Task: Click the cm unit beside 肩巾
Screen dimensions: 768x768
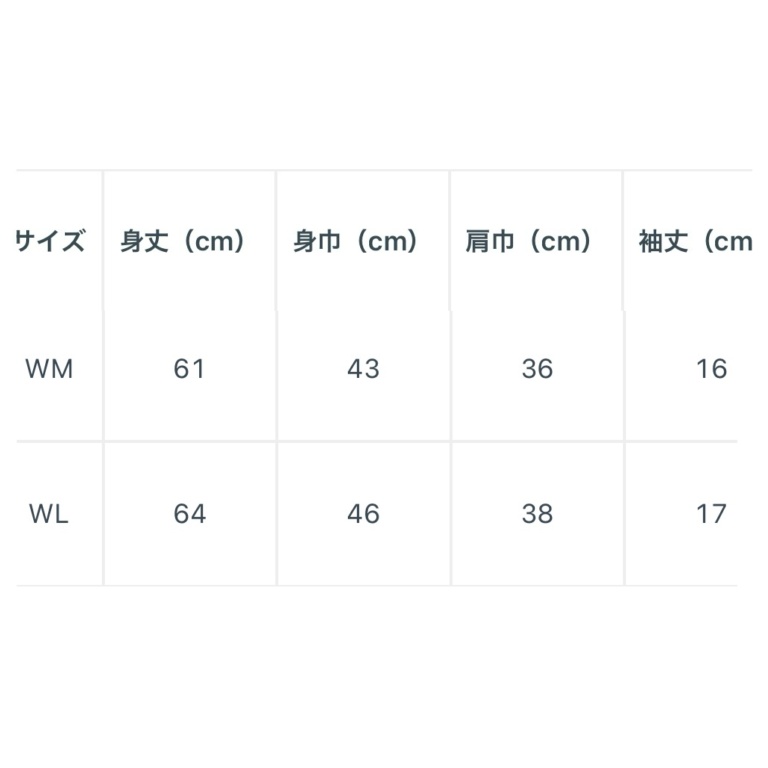Action: click(x=555, y=242)
